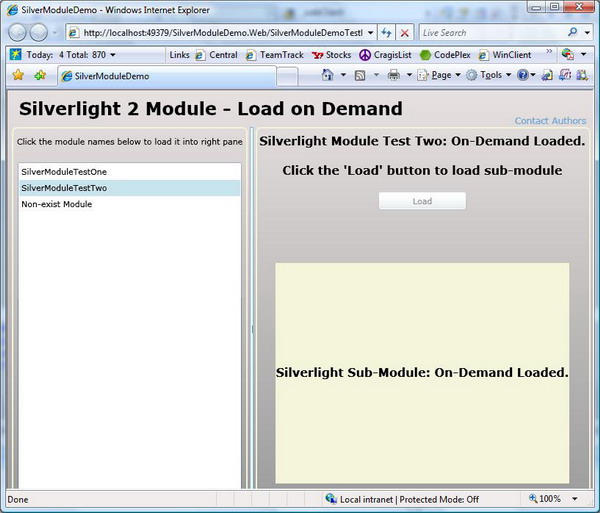Click the music note toolbar icon
Viewport: 600px width, 513px height.
click(565, 75)
